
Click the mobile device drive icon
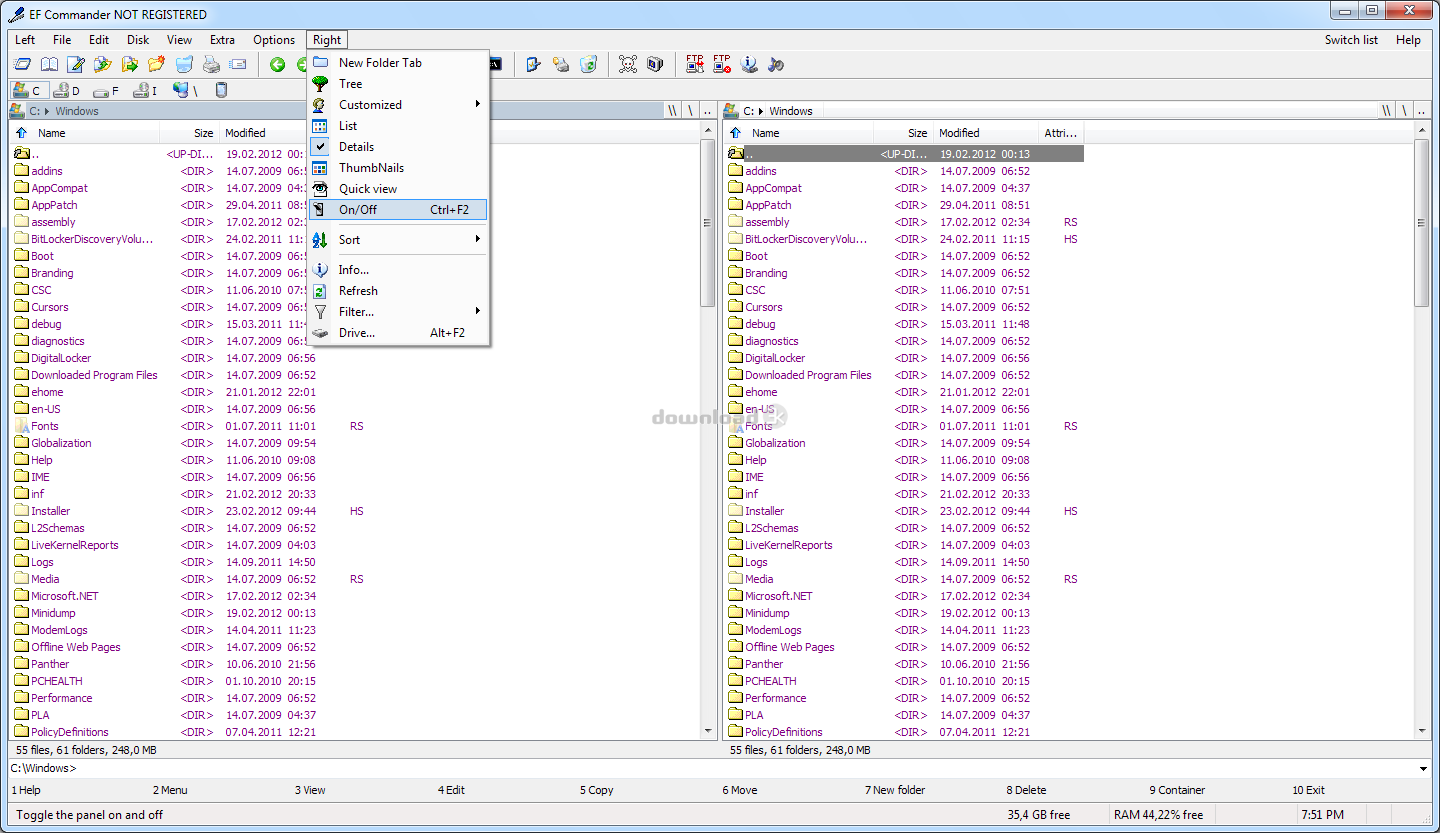(221, 90)
